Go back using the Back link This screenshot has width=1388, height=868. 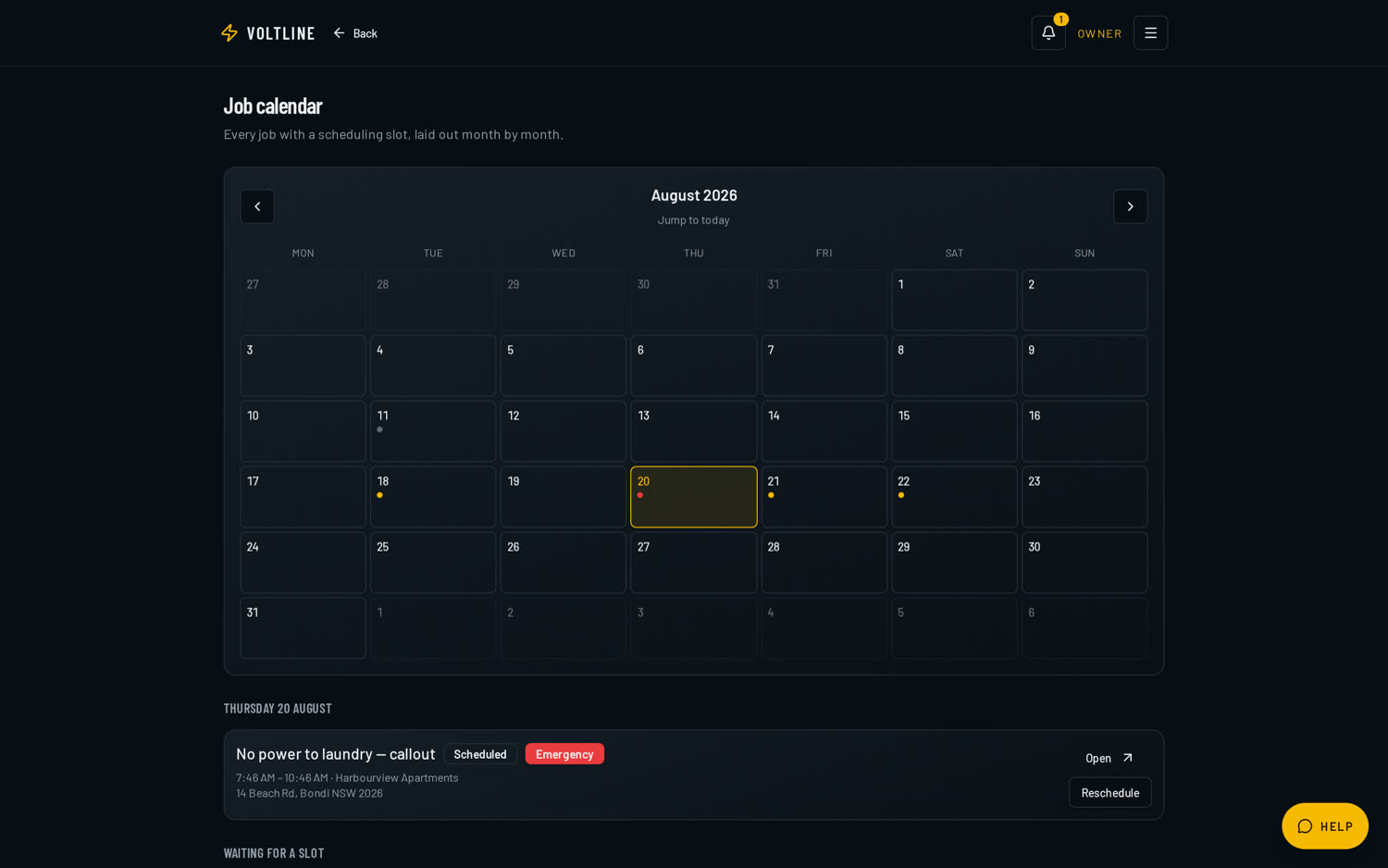355,33
